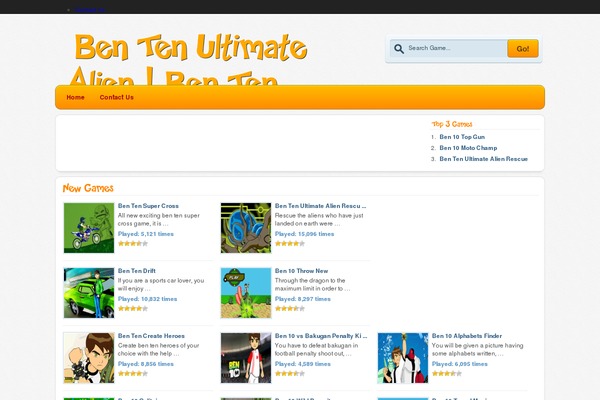Click 'Played: 6,095 times' text
The width and height of the screenshot is (600, 400).
(459, 364)
